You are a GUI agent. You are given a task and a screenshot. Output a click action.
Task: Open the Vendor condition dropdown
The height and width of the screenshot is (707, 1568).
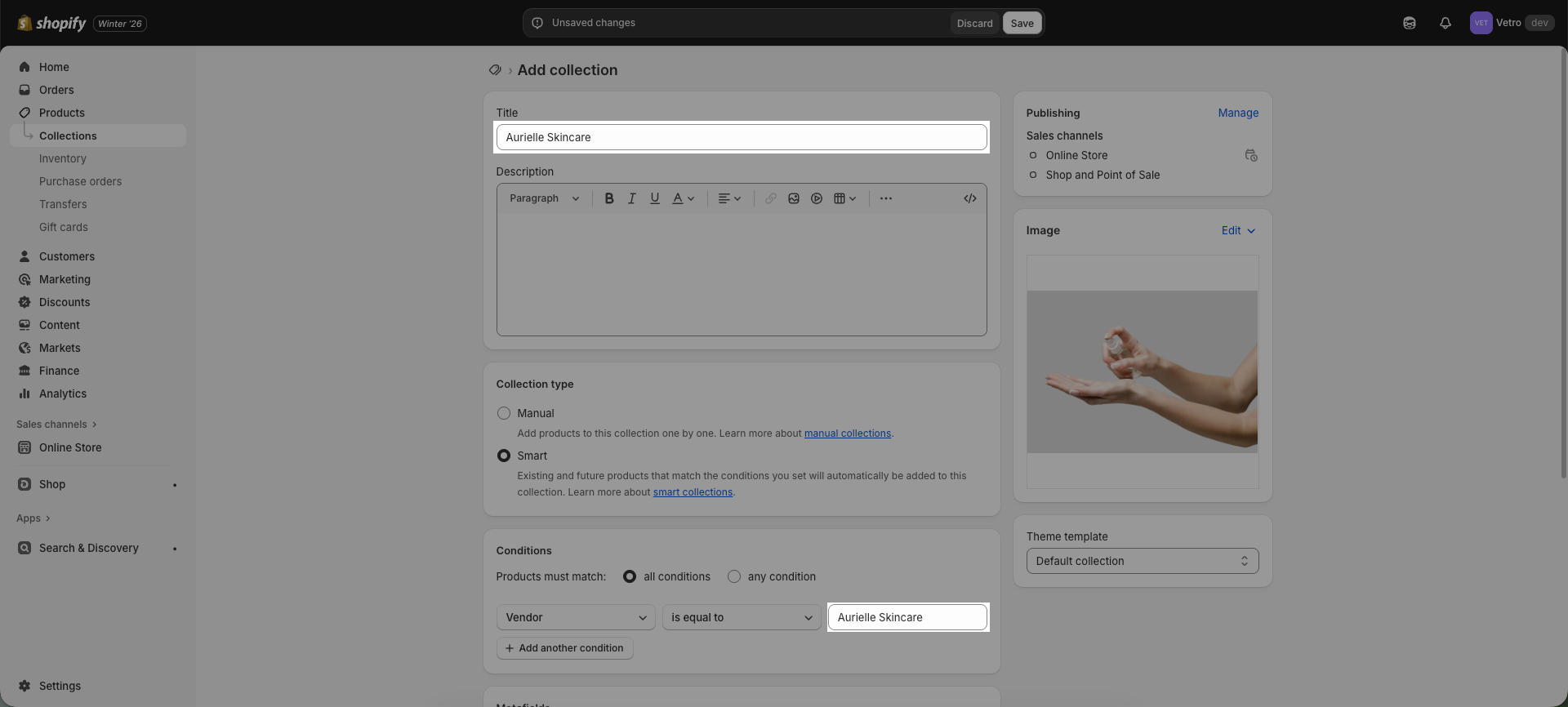(x=575, y=618)
